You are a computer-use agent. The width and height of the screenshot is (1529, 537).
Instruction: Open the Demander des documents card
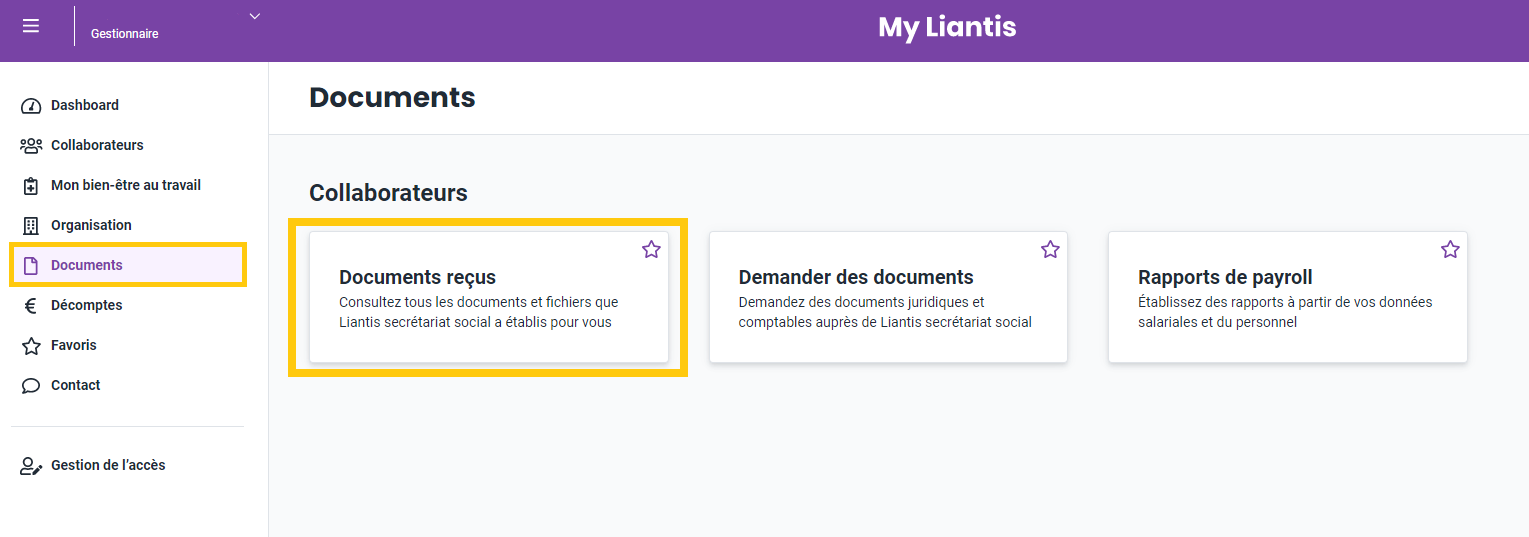[x=888, y=297]
